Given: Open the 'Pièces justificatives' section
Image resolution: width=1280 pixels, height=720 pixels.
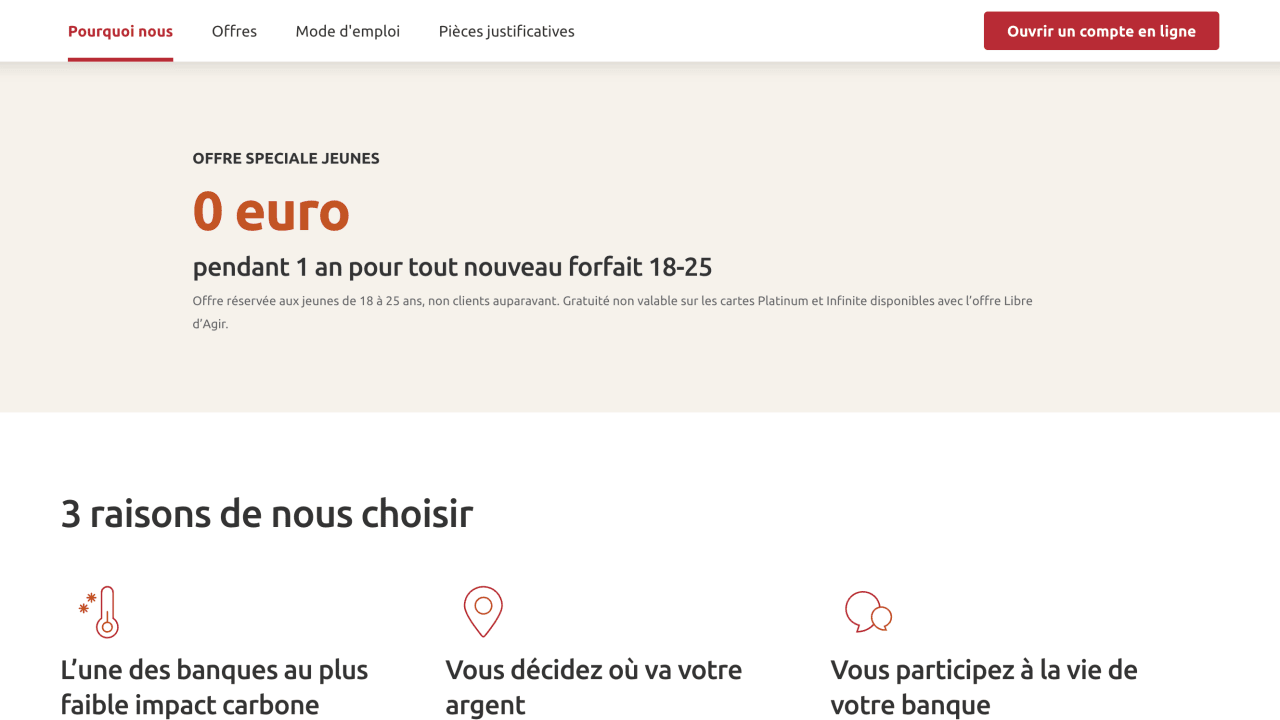Looking at the screenshot, I should (506, 31).
